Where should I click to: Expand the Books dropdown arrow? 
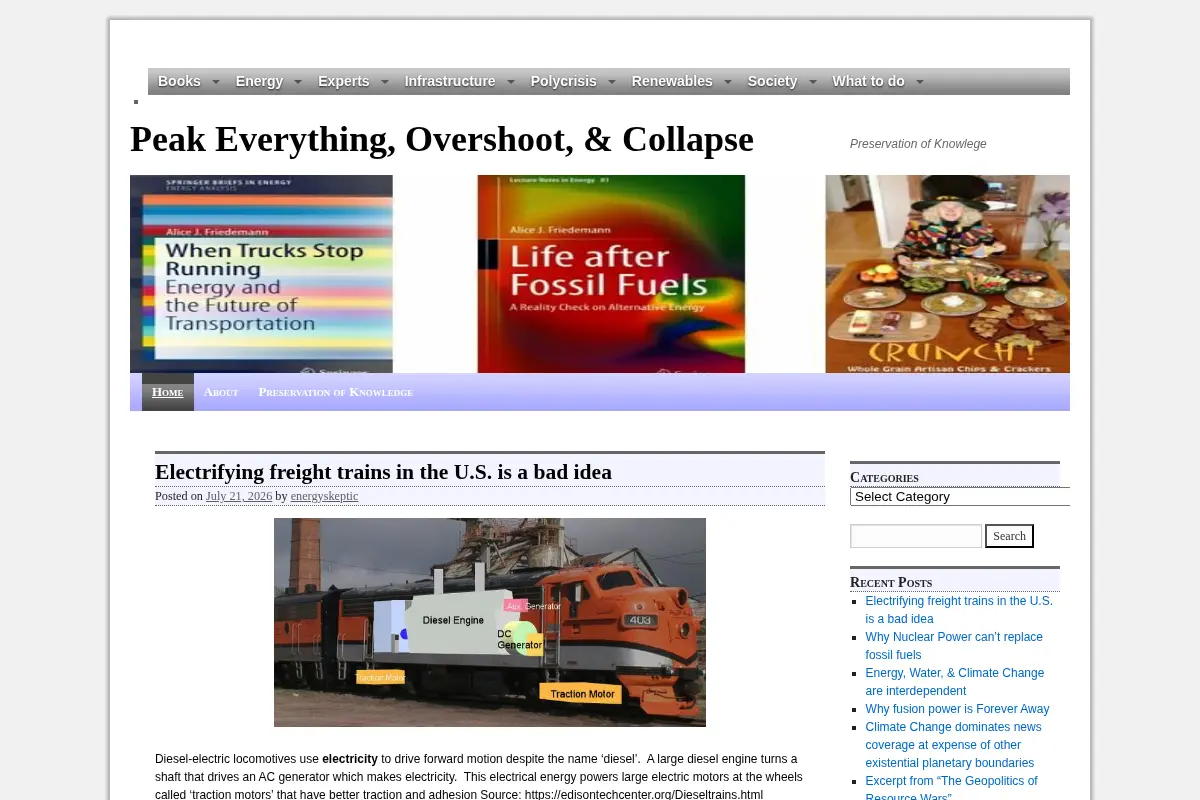(x=215, y=82)
